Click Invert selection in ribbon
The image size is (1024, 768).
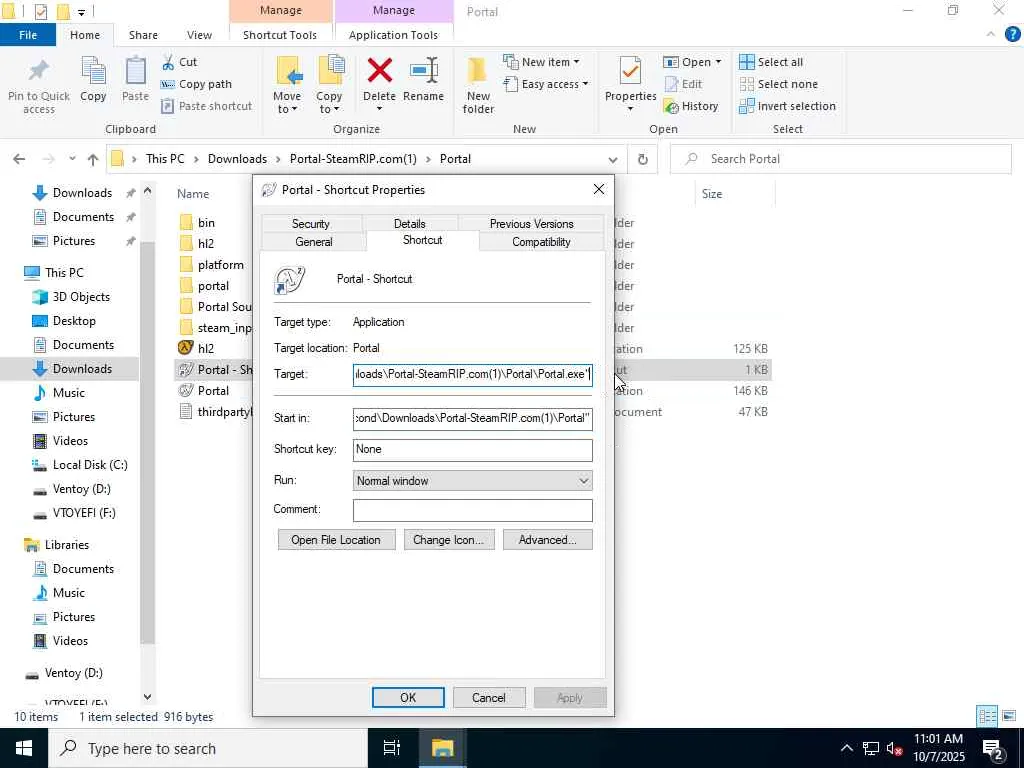click(787, 106)
